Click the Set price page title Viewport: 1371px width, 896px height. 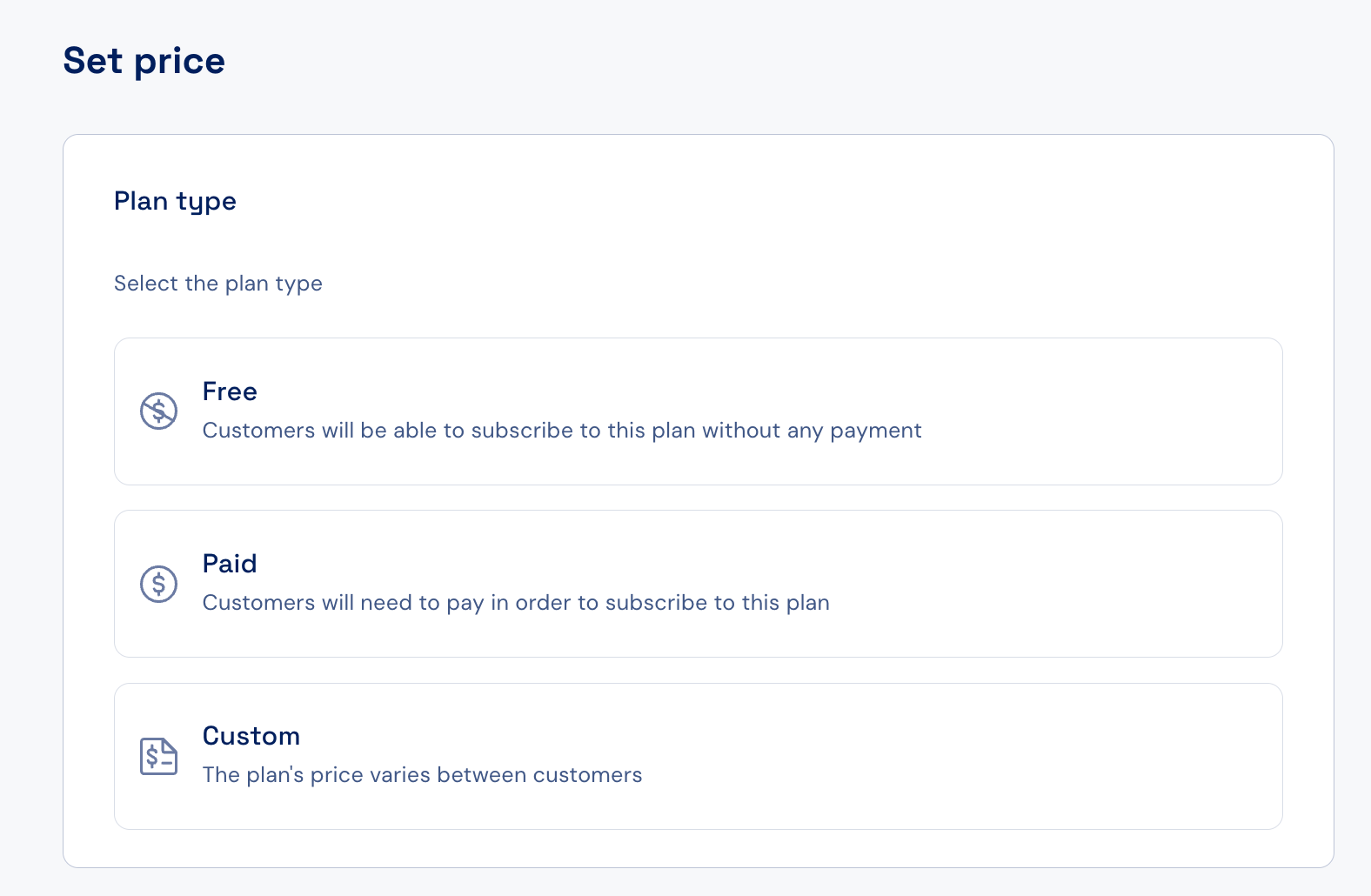click(144, 61)
